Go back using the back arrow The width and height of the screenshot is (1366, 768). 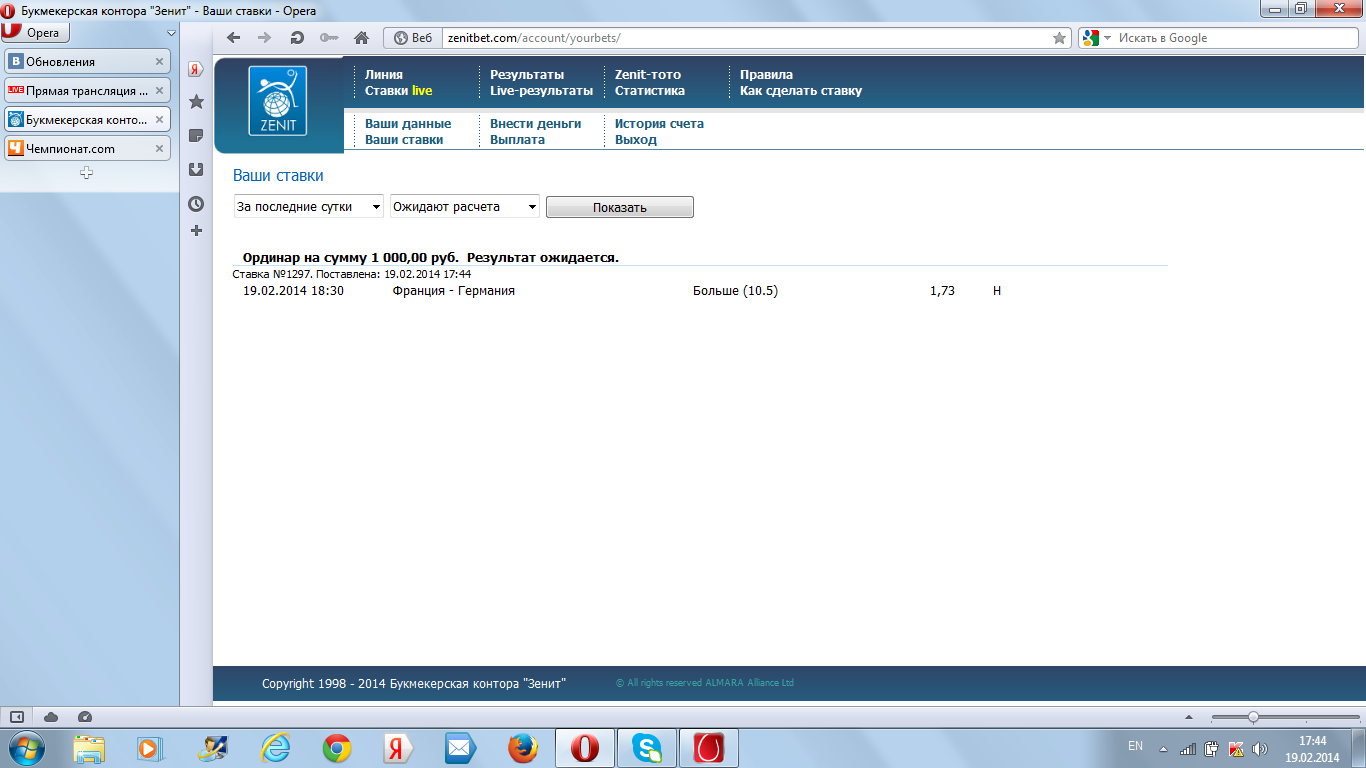pyautogui.click(x=234, y=38)
